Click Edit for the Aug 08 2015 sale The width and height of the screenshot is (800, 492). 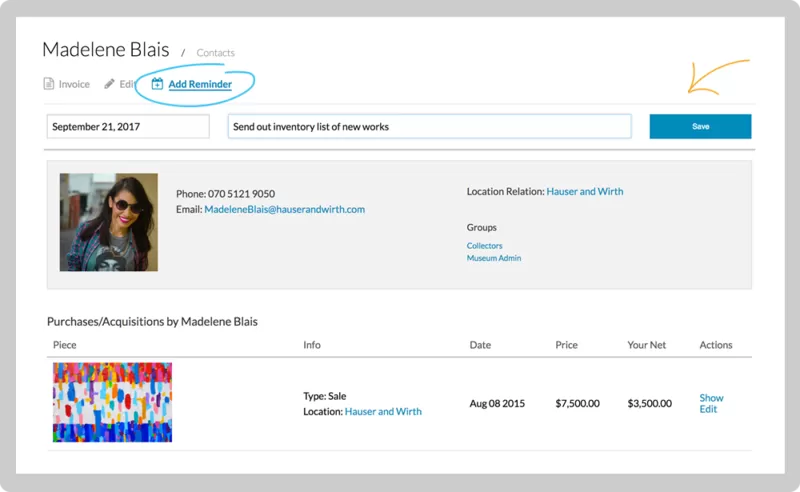(x=708, y=409)
